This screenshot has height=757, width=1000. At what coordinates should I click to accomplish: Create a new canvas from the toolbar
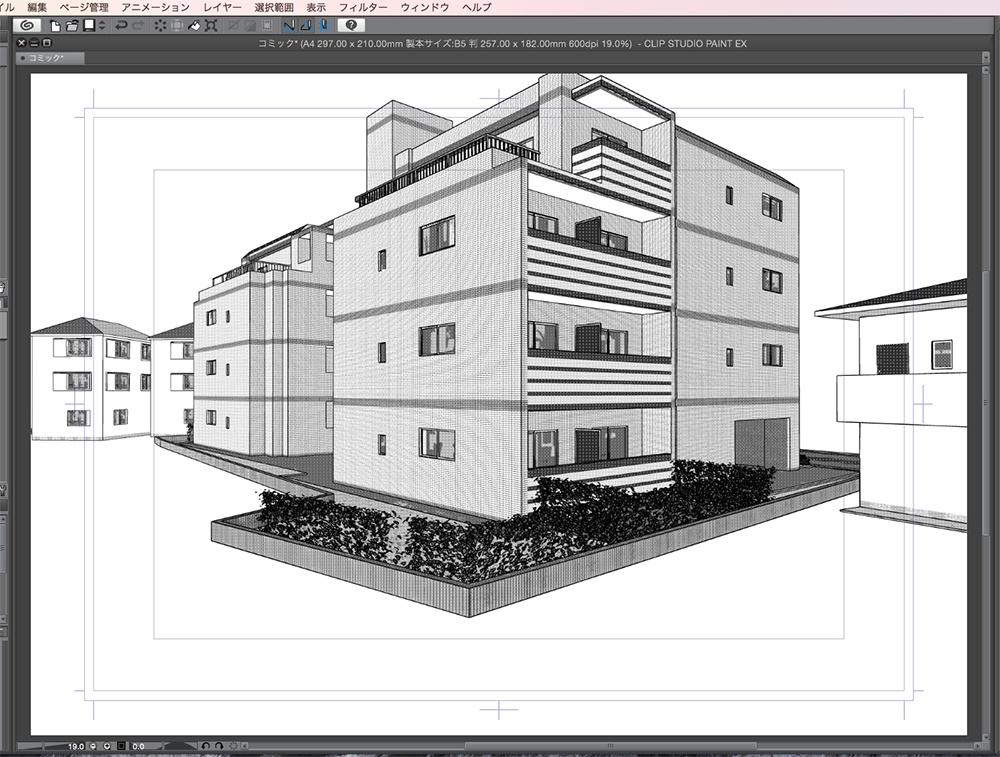click(x=54, y=28)
